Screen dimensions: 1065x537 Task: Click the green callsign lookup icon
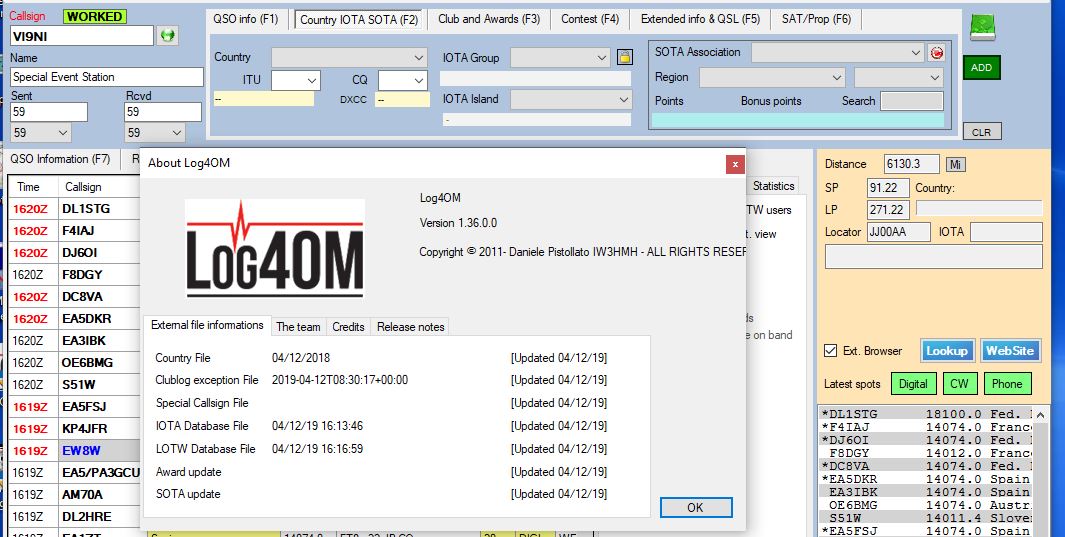tap(167, 35)
